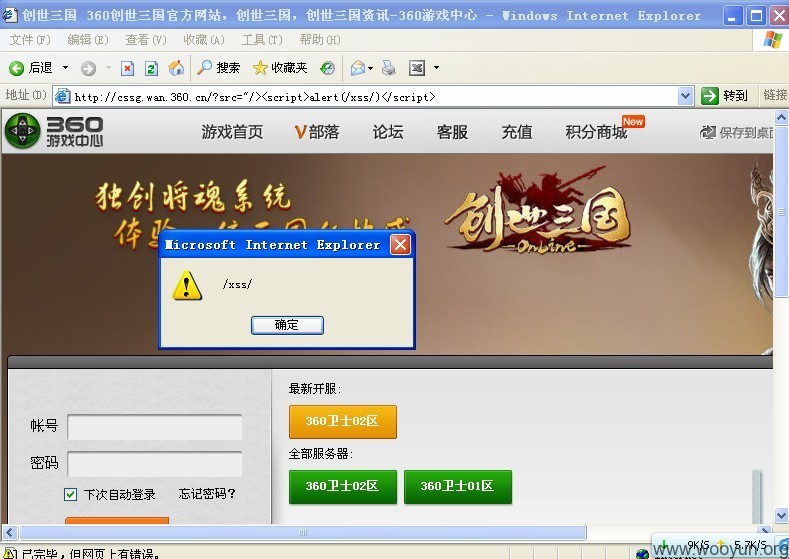Click the status bar error warning icon
789x559 pixels.
[x=10, y=553]
